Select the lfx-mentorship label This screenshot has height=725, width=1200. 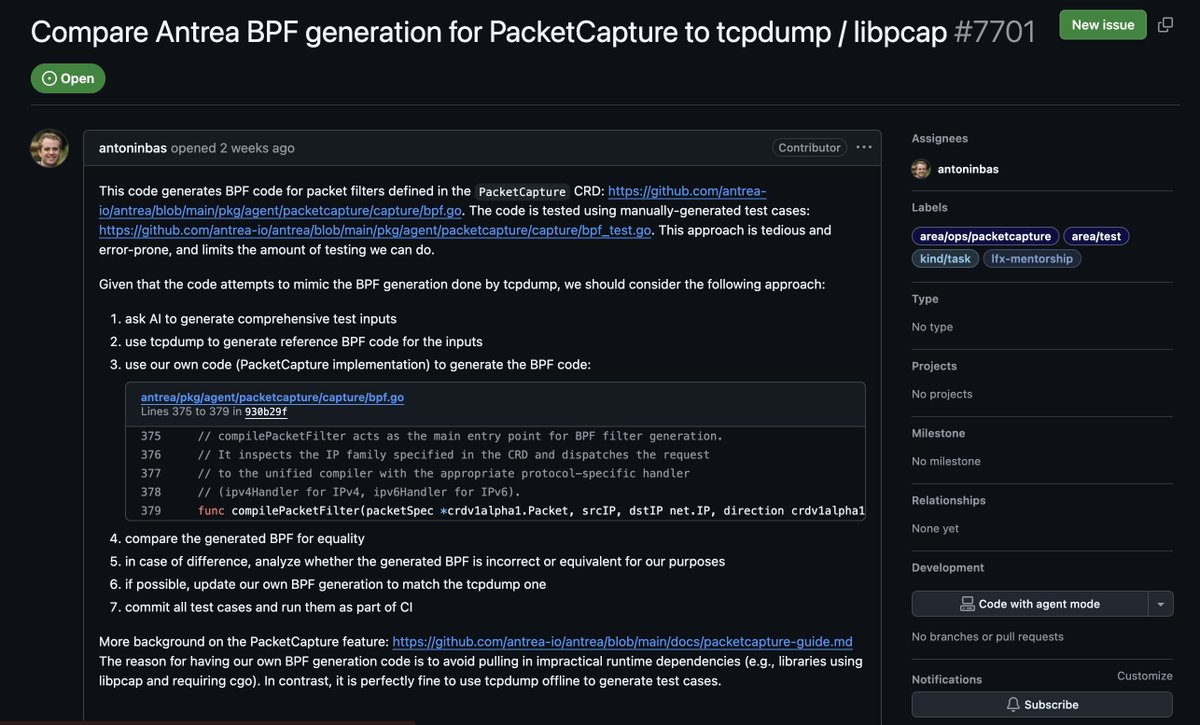click(1032, 259)
